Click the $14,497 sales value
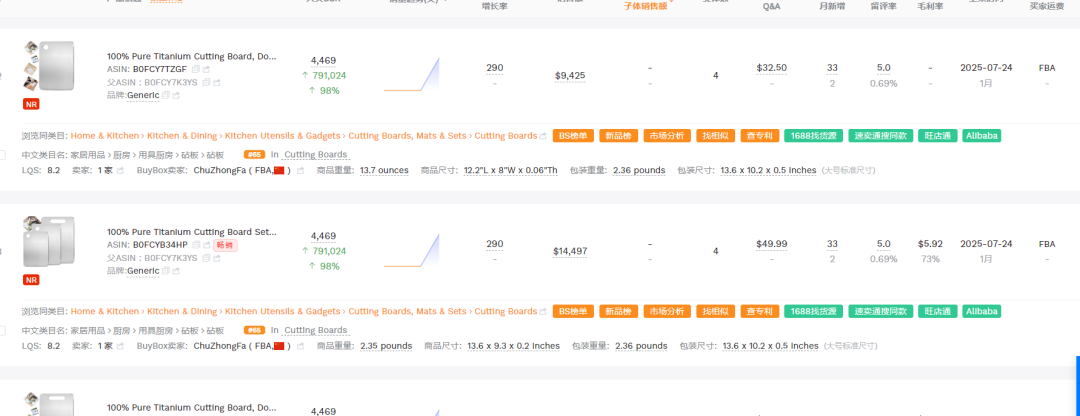1080x416 pixels. pos(570,251)
